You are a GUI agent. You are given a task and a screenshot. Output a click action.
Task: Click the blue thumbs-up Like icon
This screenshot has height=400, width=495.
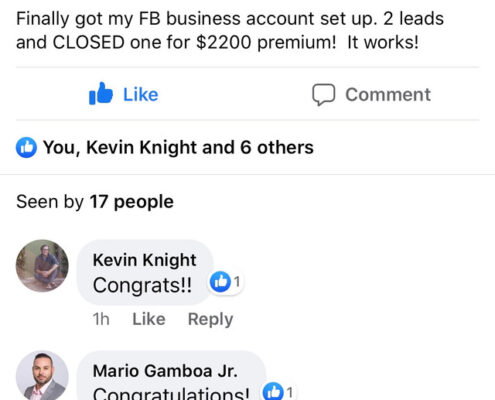pos(101,93)
